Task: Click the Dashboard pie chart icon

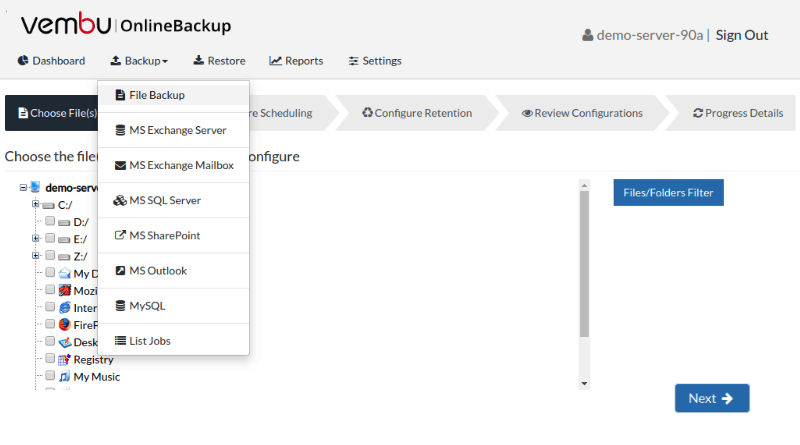Action: [x=23, y=61]
